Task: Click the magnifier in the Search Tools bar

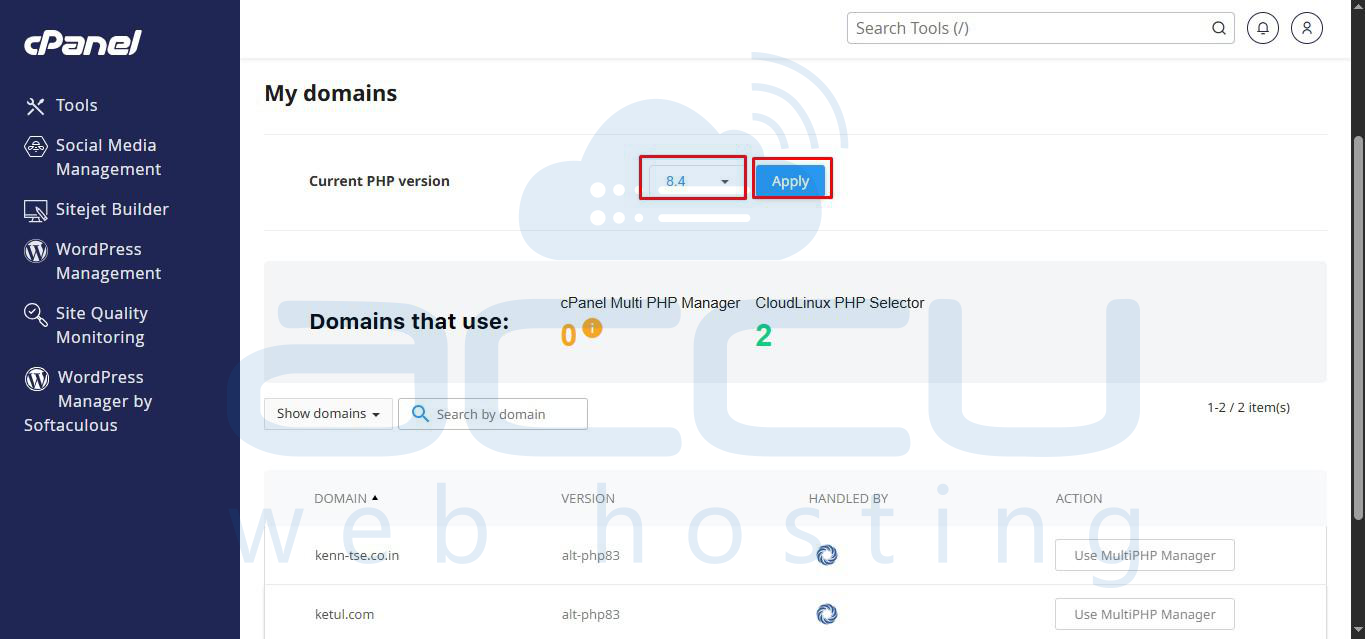Action: 1218,28
